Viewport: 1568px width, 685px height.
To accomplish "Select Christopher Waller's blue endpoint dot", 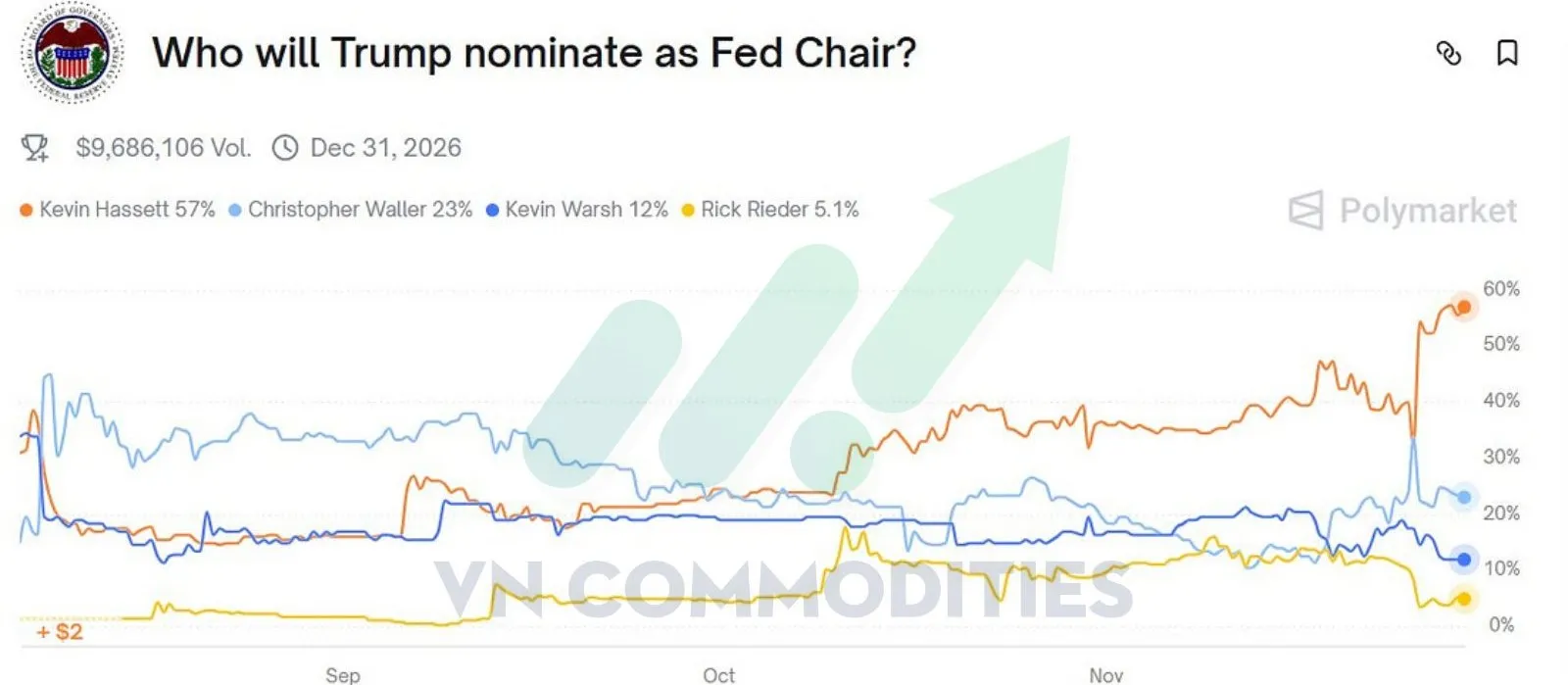I will [x=1464, y=498].
